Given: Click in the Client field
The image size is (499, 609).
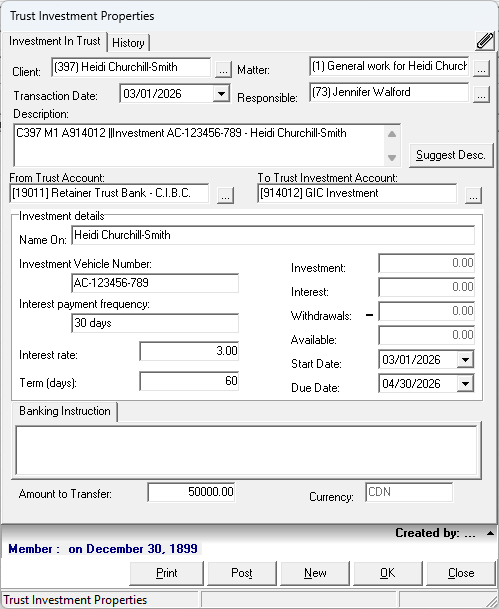Looking at the screenshot, I should pos(131,67).
